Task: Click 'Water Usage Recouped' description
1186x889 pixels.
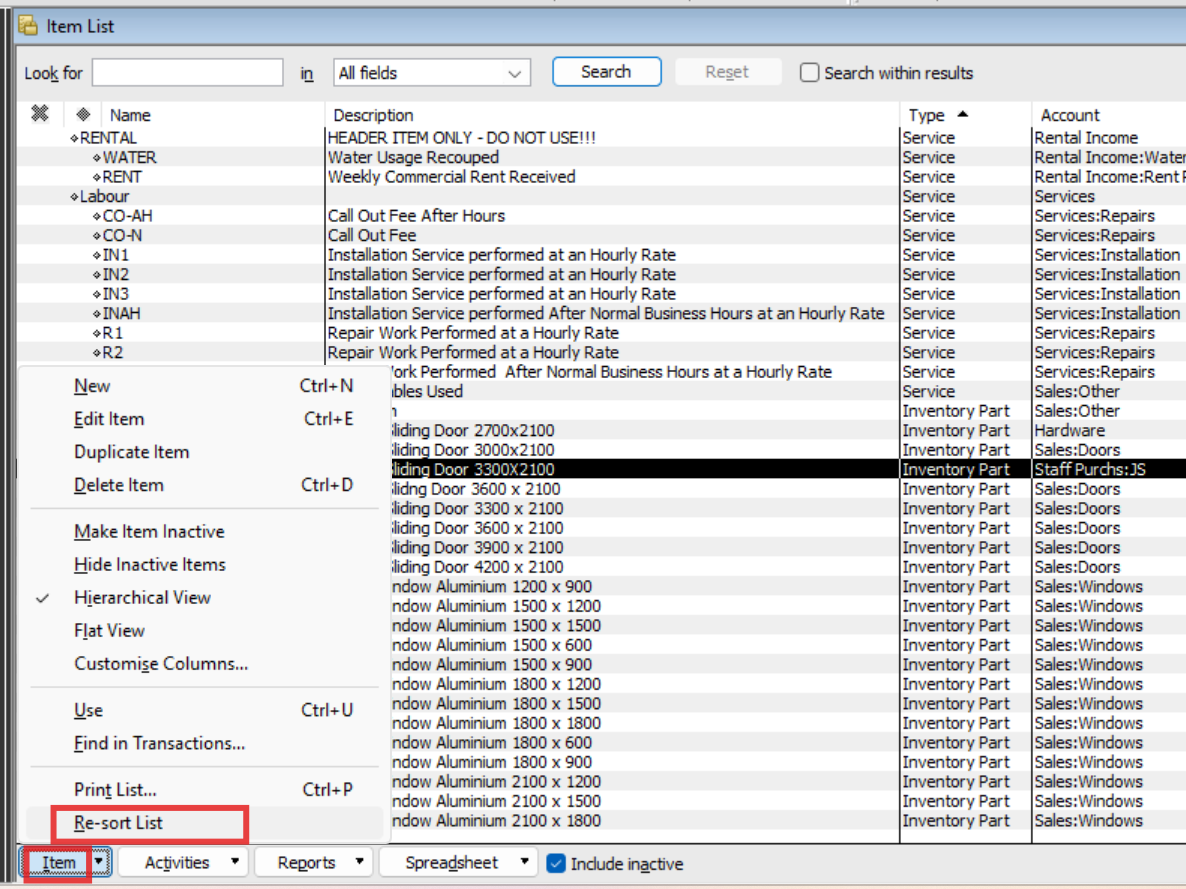Action: tap(413, 157)
